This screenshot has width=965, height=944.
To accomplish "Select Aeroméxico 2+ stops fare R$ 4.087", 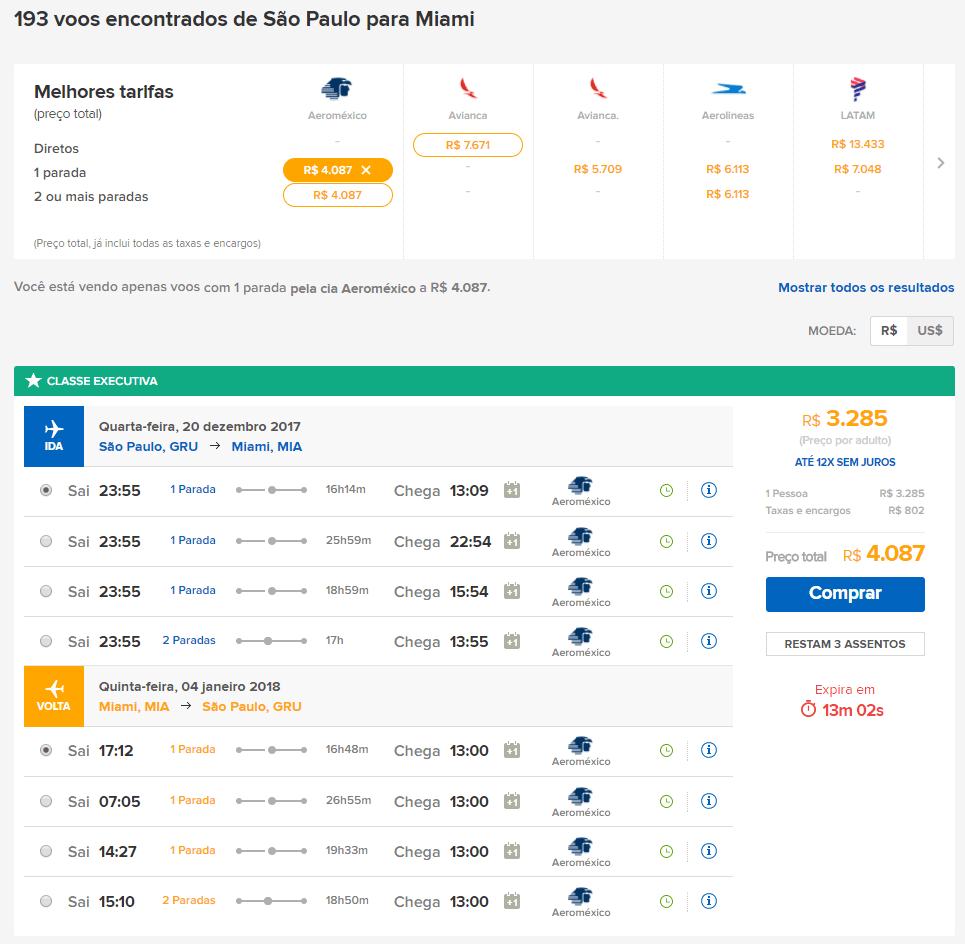I will (337, 195).
